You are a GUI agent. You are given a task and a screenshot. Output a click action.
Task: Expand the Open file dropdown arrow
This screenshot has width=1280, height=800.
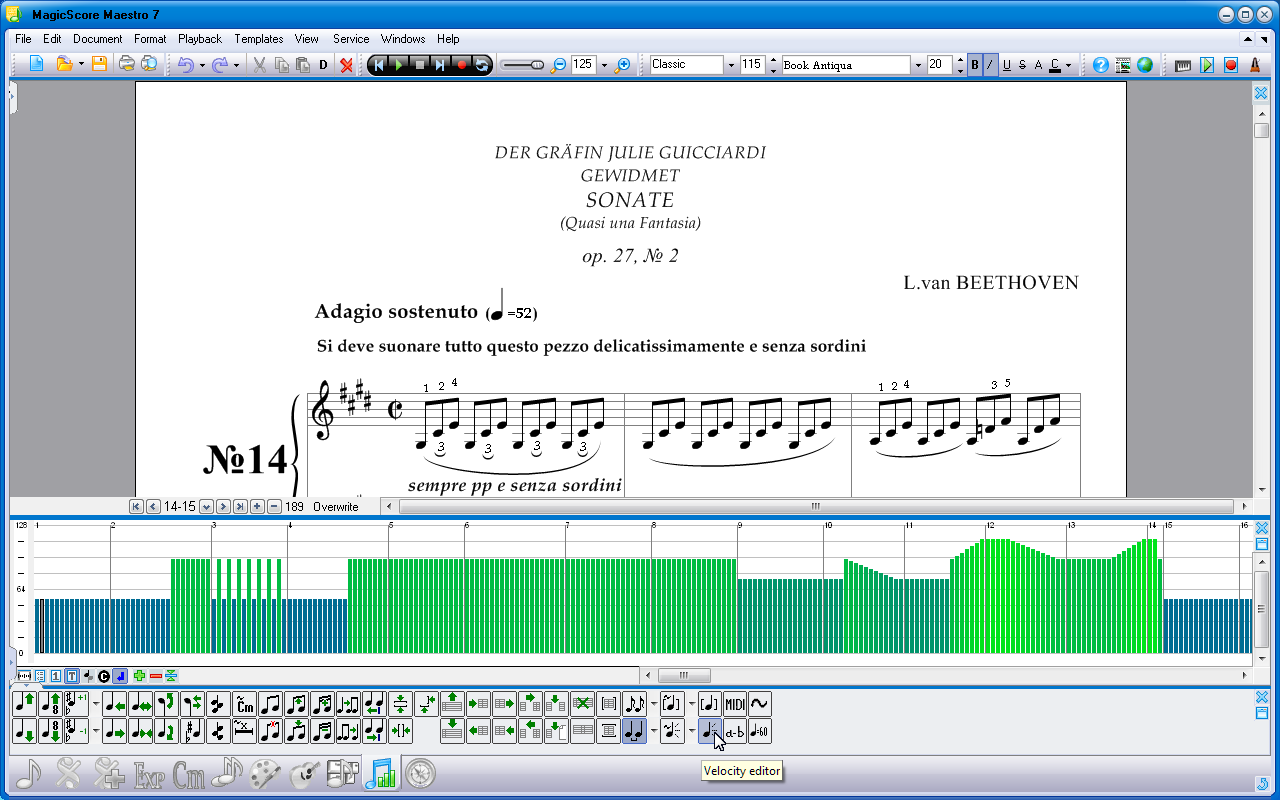pyautogui.click(x=80, y=65)
